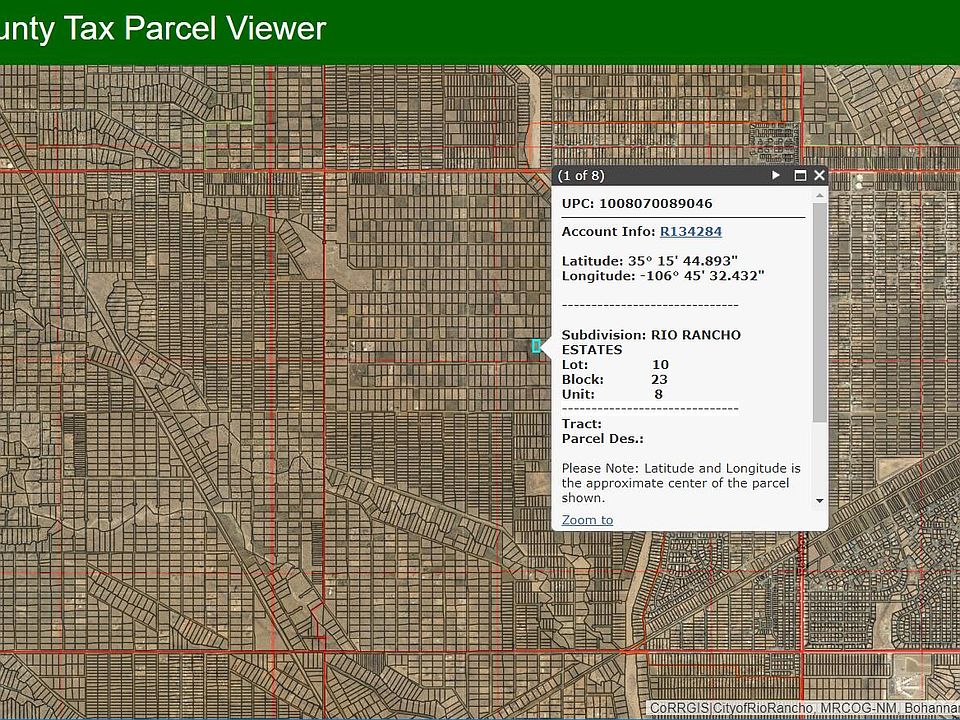
Task: Click the Tax Parcel Viewer header title
Action: (163, 28)
